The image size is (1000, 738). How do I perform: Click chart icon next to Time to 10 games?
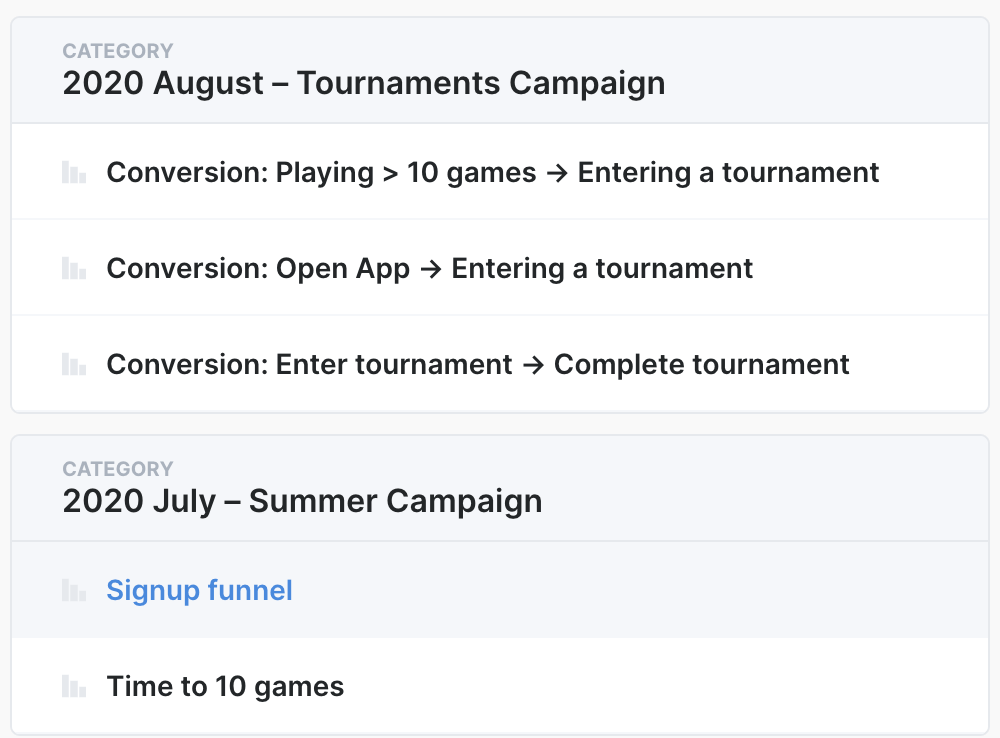(x=74, y=687)
